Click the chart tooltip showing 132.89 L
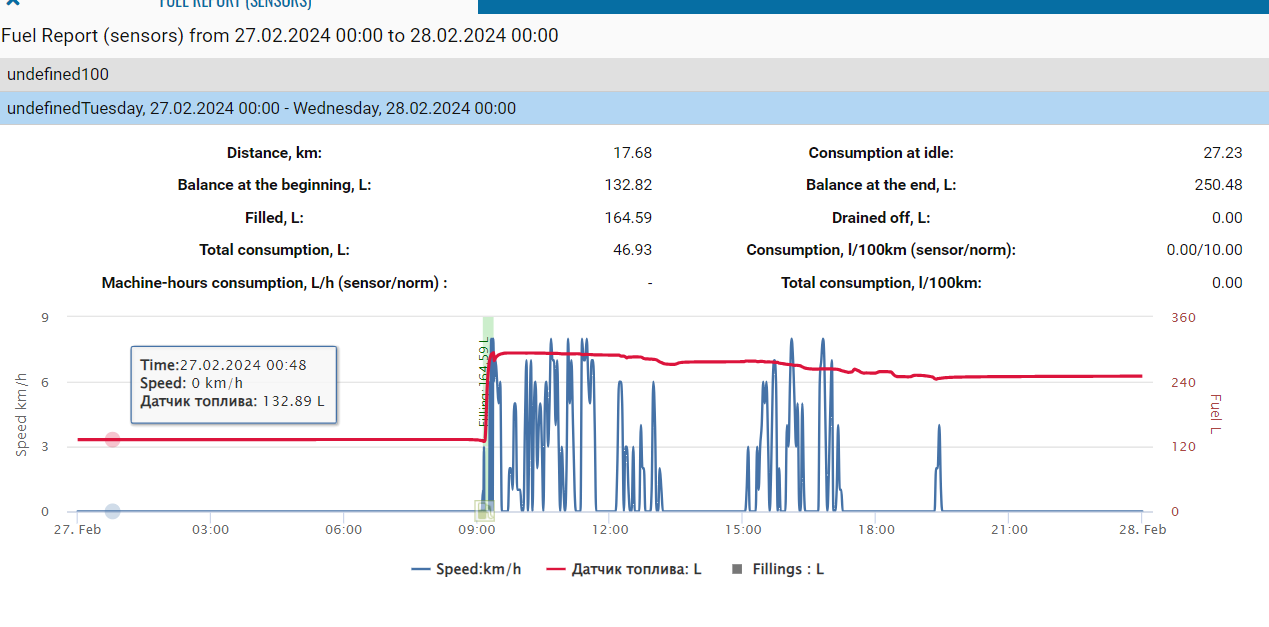The height and width of the screenshot is (627, 1269). pos(234,384)
